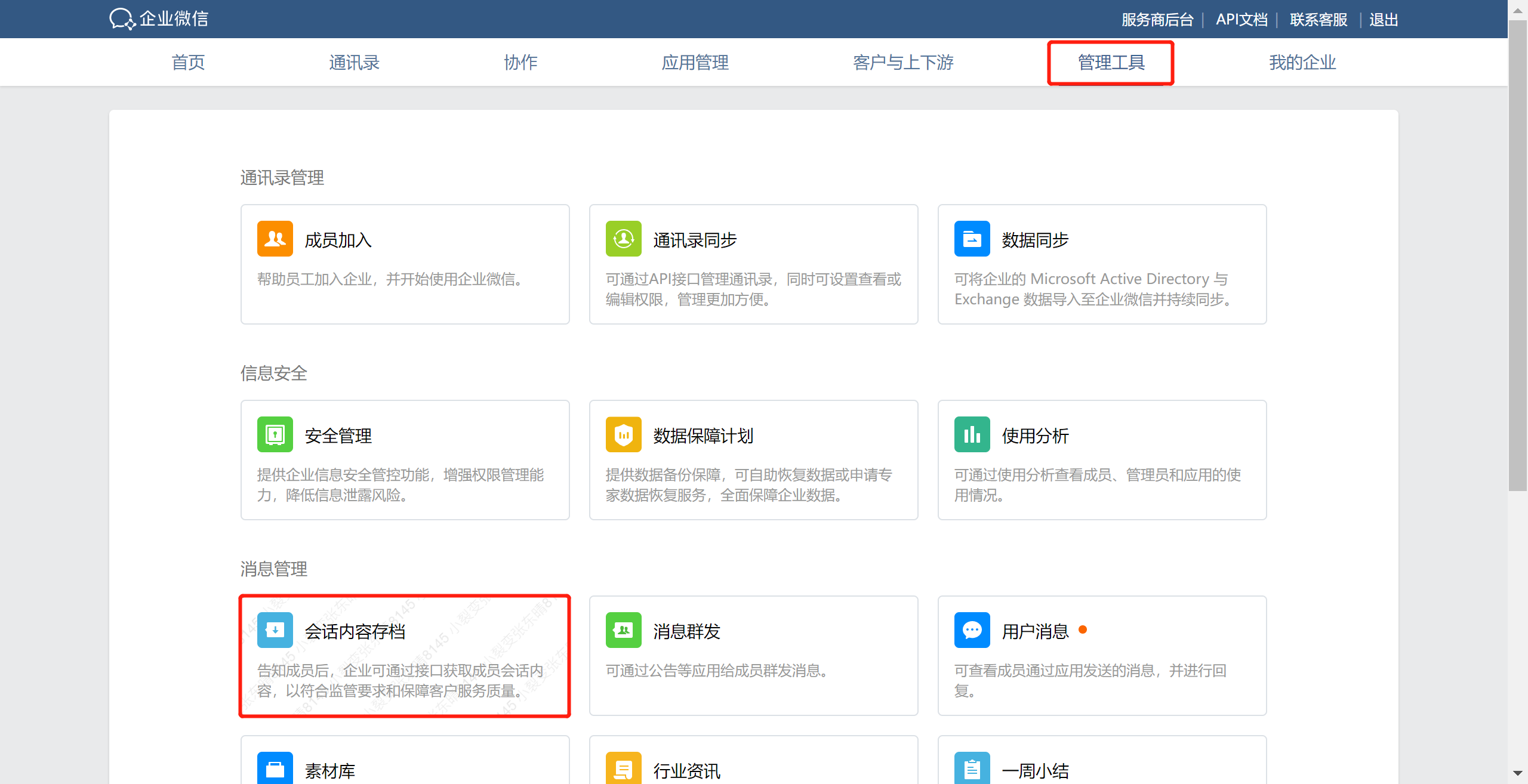Select the 管理工具 tab
Viewport: 1528px width, 784px height.
coord(1111,63)
